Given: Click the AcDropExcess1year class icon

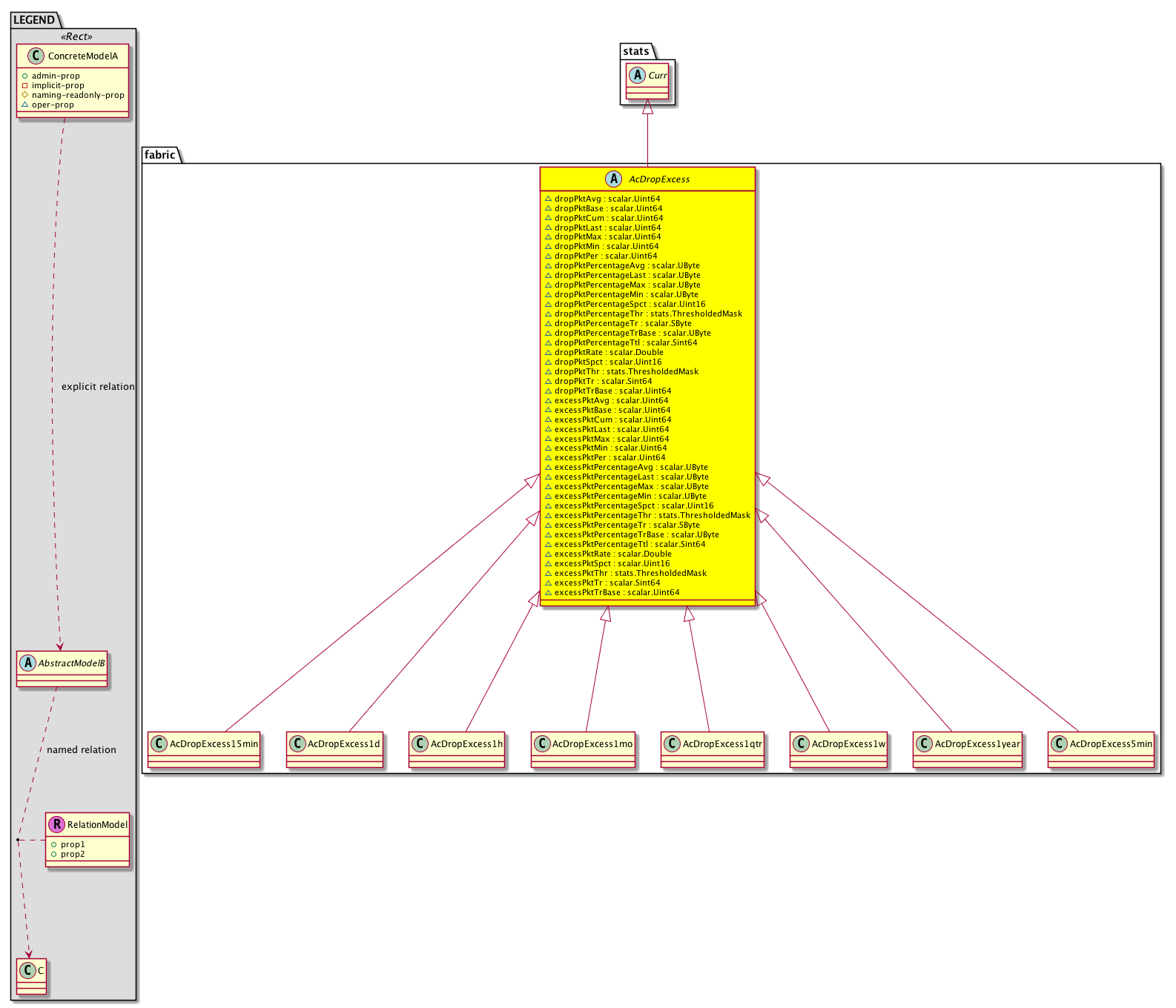Looking at the screenshot, I should [924, 743].
